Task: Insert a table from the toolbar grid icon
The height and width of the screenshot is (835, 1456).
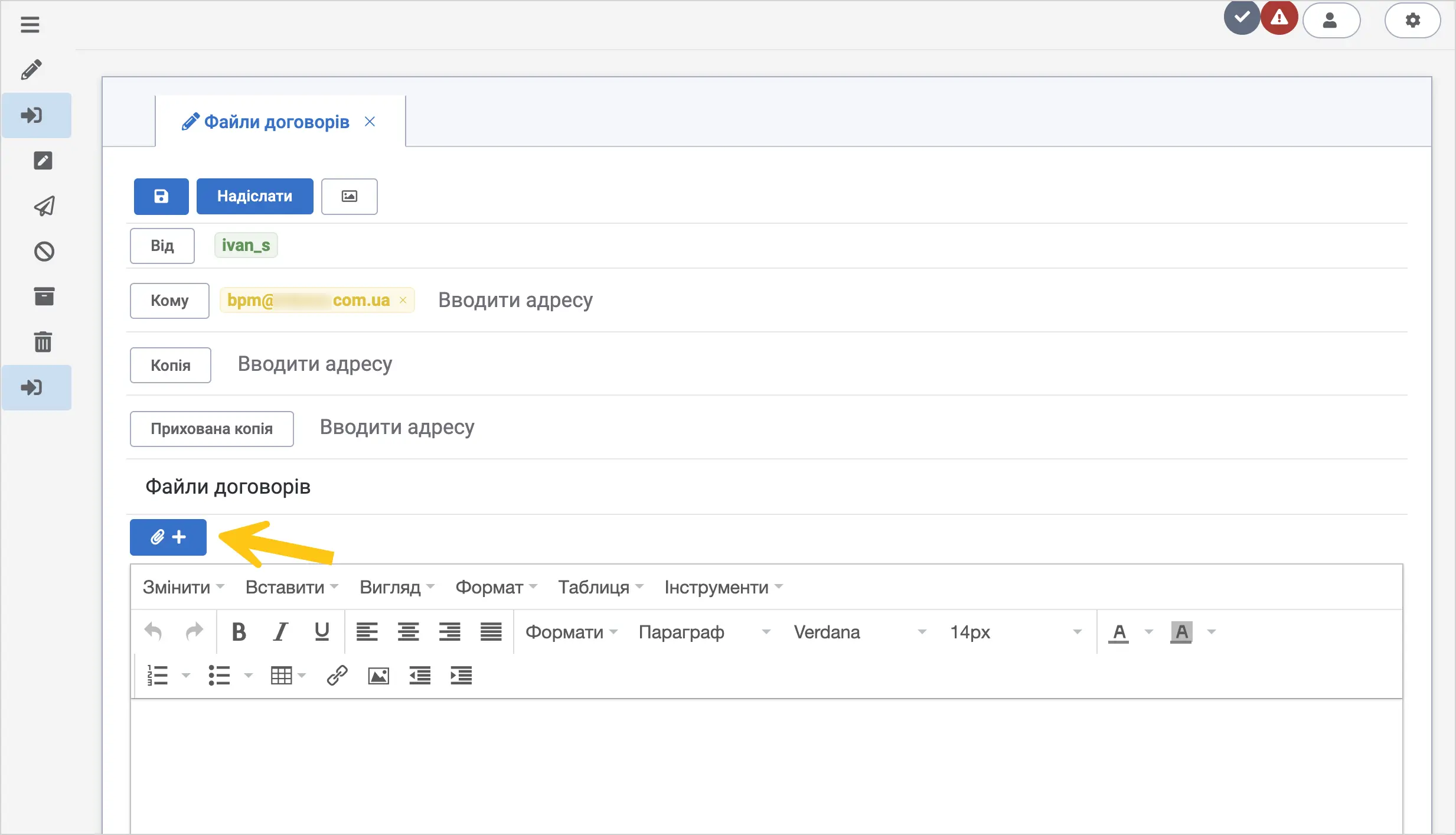Action: 282,675
